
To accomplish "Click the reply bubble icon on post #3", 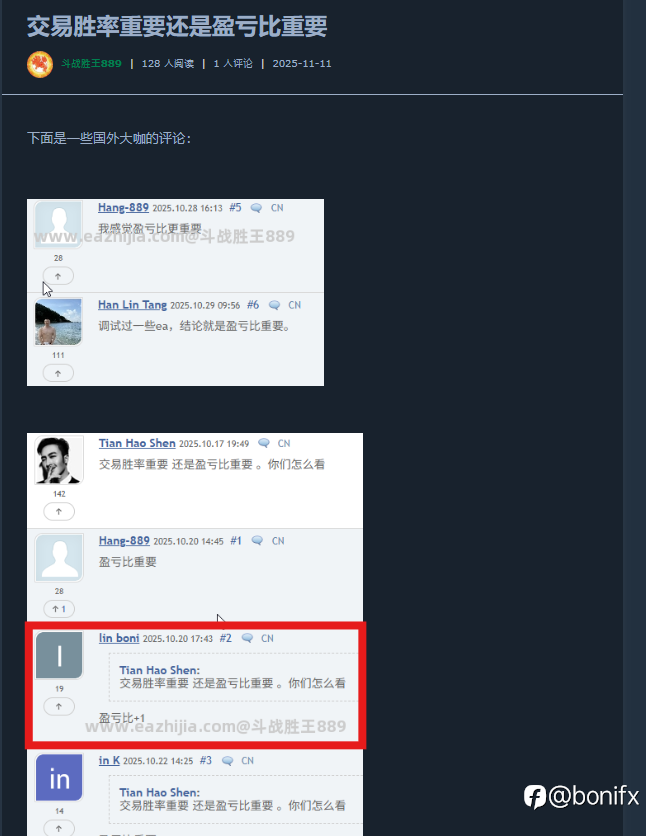I will [x=228, y=761].
